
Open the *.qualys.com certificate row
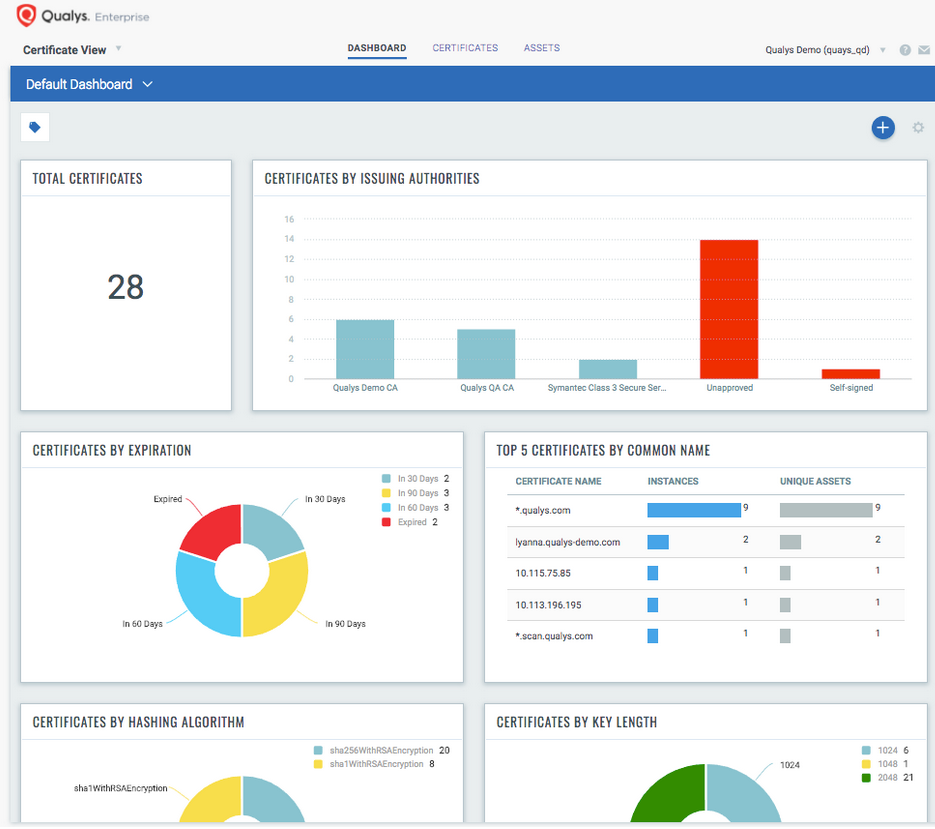(x=705, y=511)
